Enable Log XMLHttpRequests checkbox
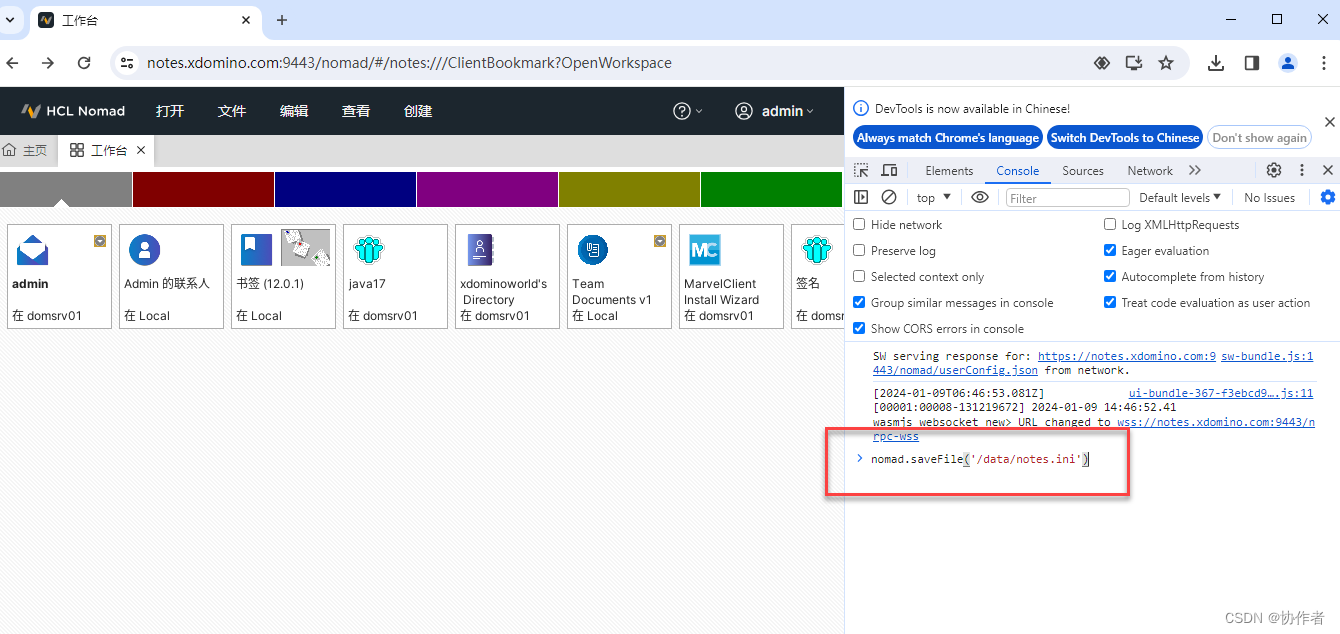 (1110, 225)
